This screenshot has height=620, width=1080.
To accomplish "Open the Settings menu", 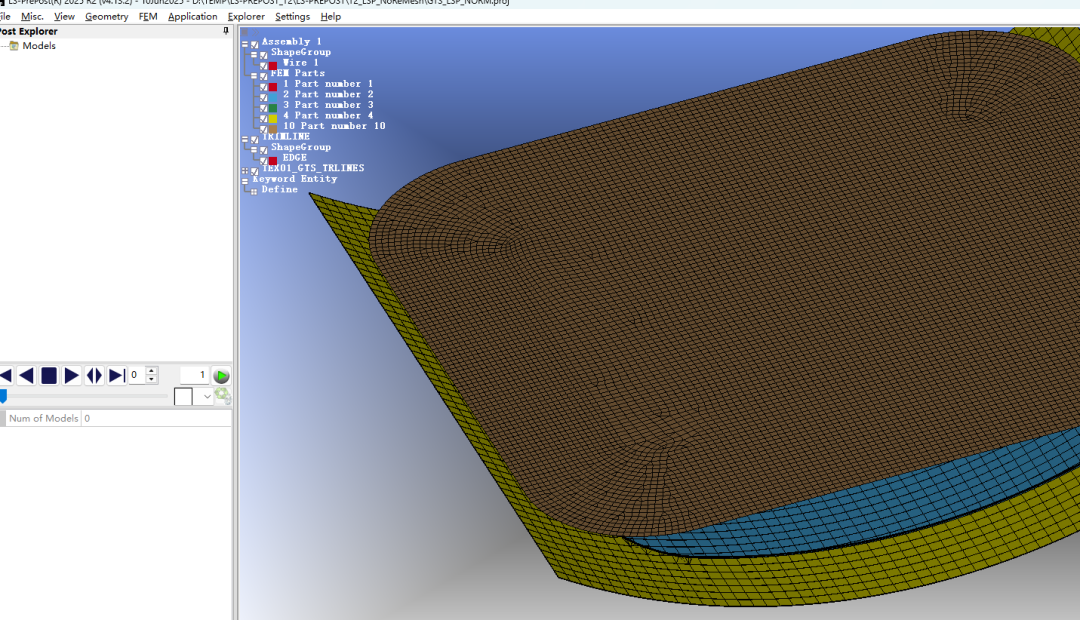I will [x=292, y=17].
